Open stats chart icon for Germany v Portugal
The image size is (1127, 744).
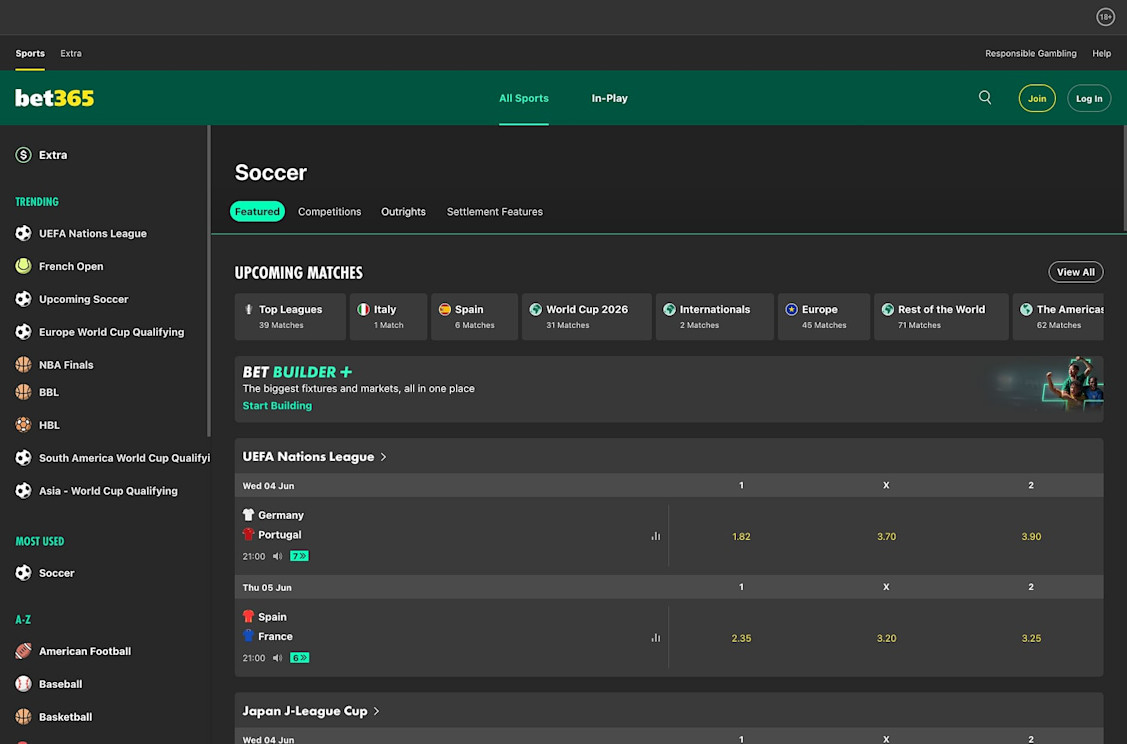pos(656,536)
